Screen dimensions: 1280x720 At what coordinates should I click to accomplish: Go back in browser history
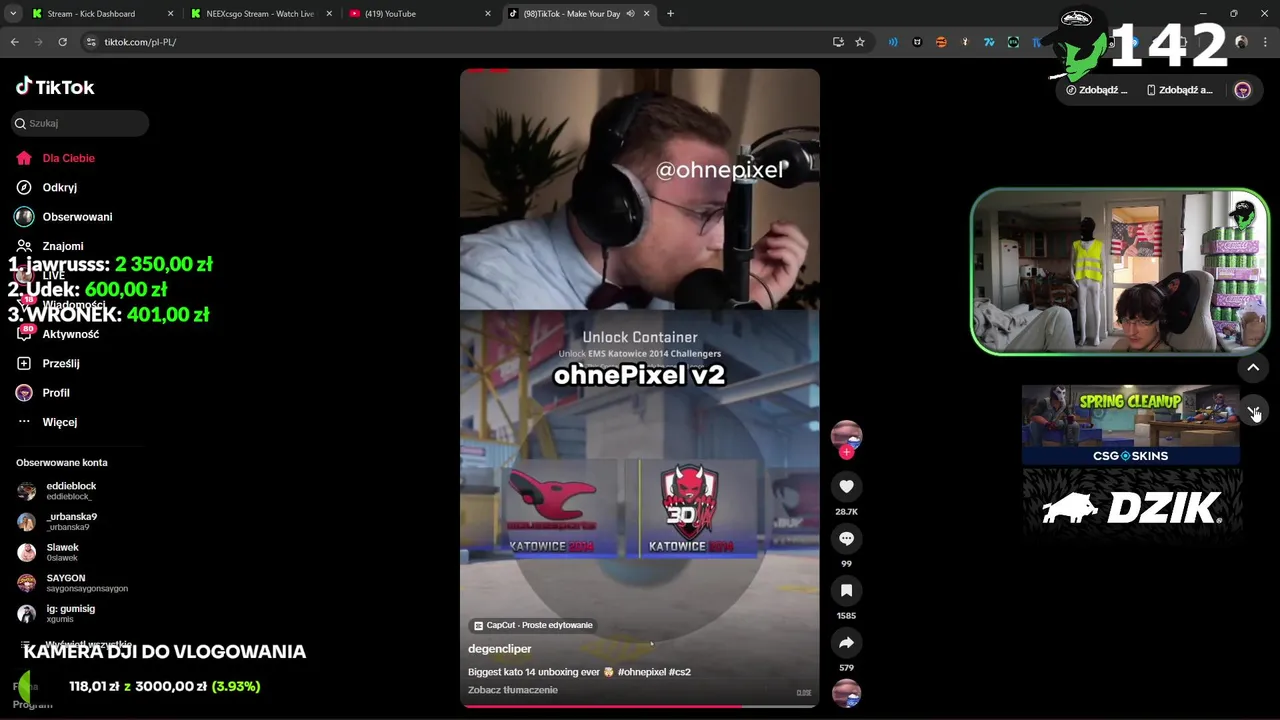click(x=14, y=42)
